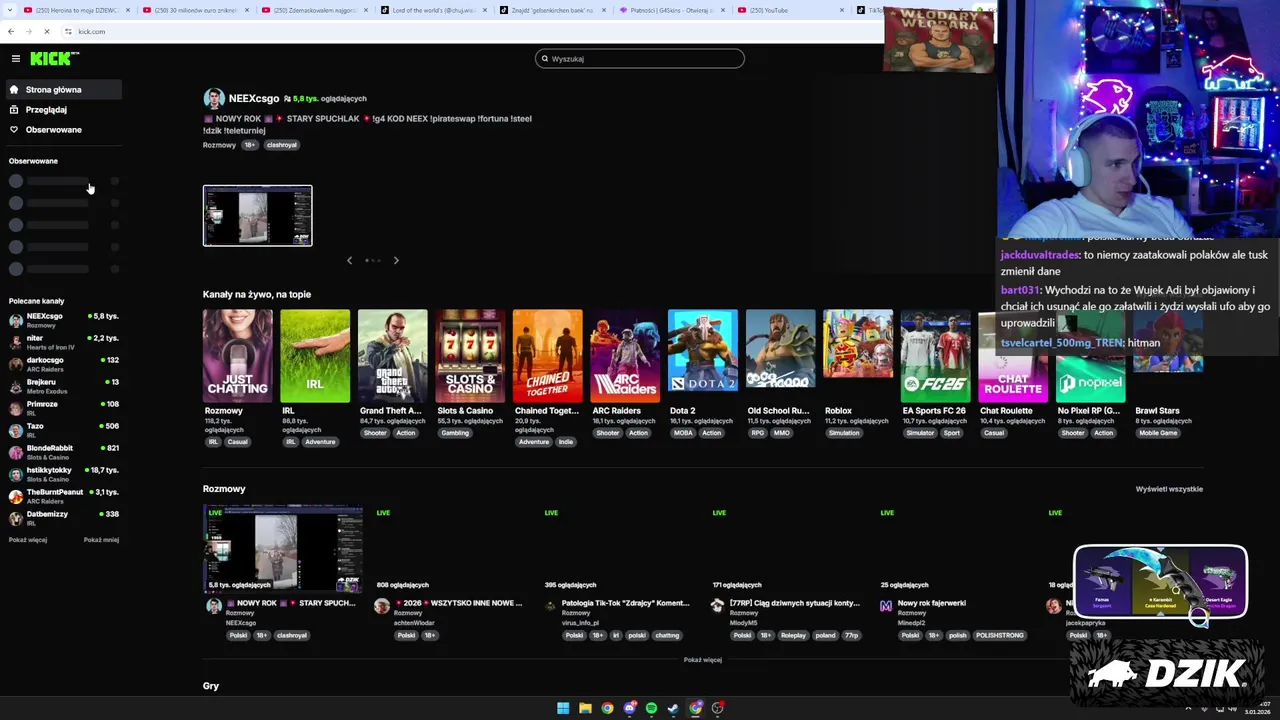Click the NEEXcsgo featured channel name
Viewport: 1280px width, 720px height.
(x=254, y=98)
